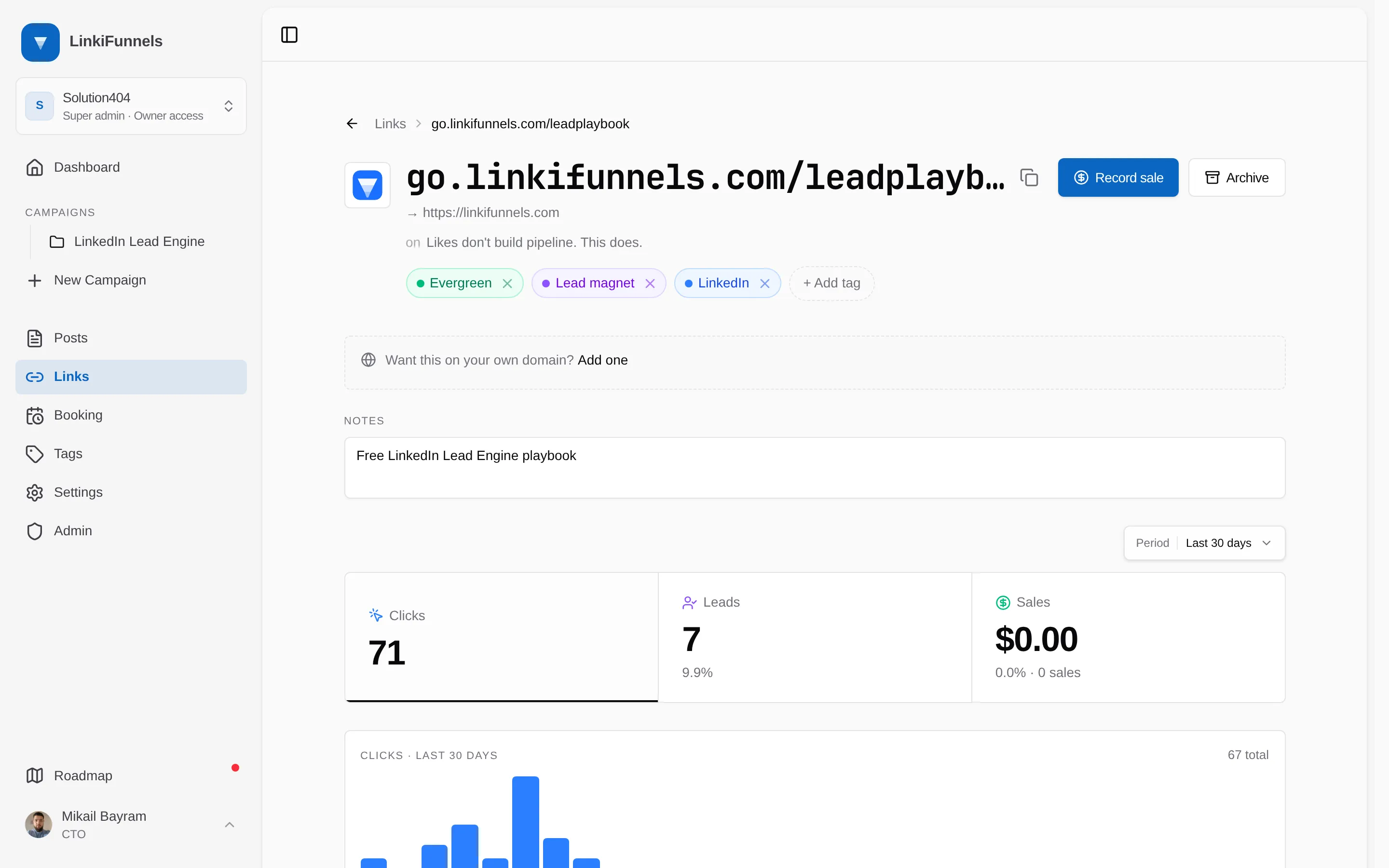This screenshot has height=868, width=1389.
Task: Open Settings in the sidebar
Action: 132,492
